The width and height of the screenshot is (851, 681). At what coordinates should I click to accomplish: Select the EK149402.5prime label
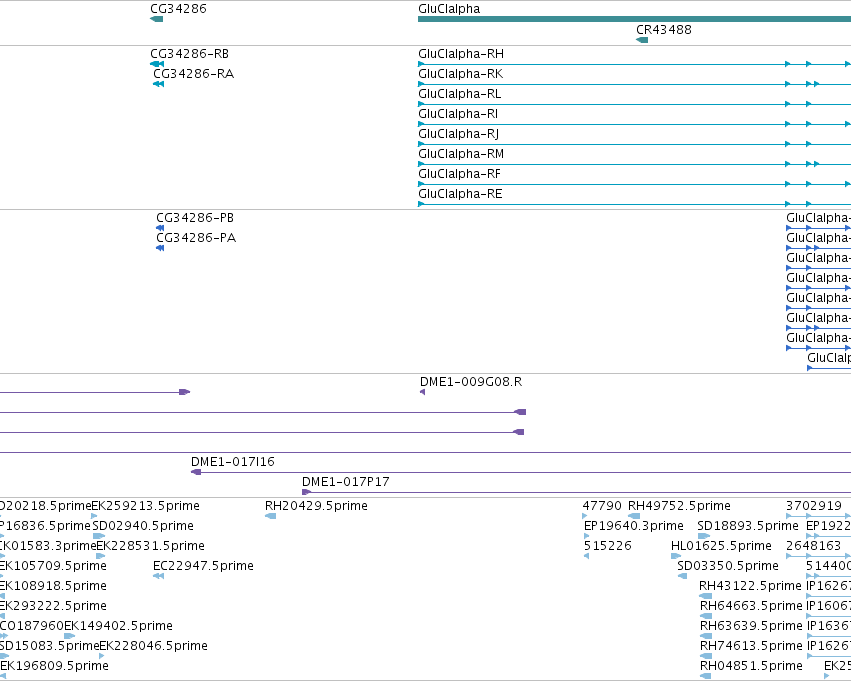pyautogui.click(x=118, y=626)
